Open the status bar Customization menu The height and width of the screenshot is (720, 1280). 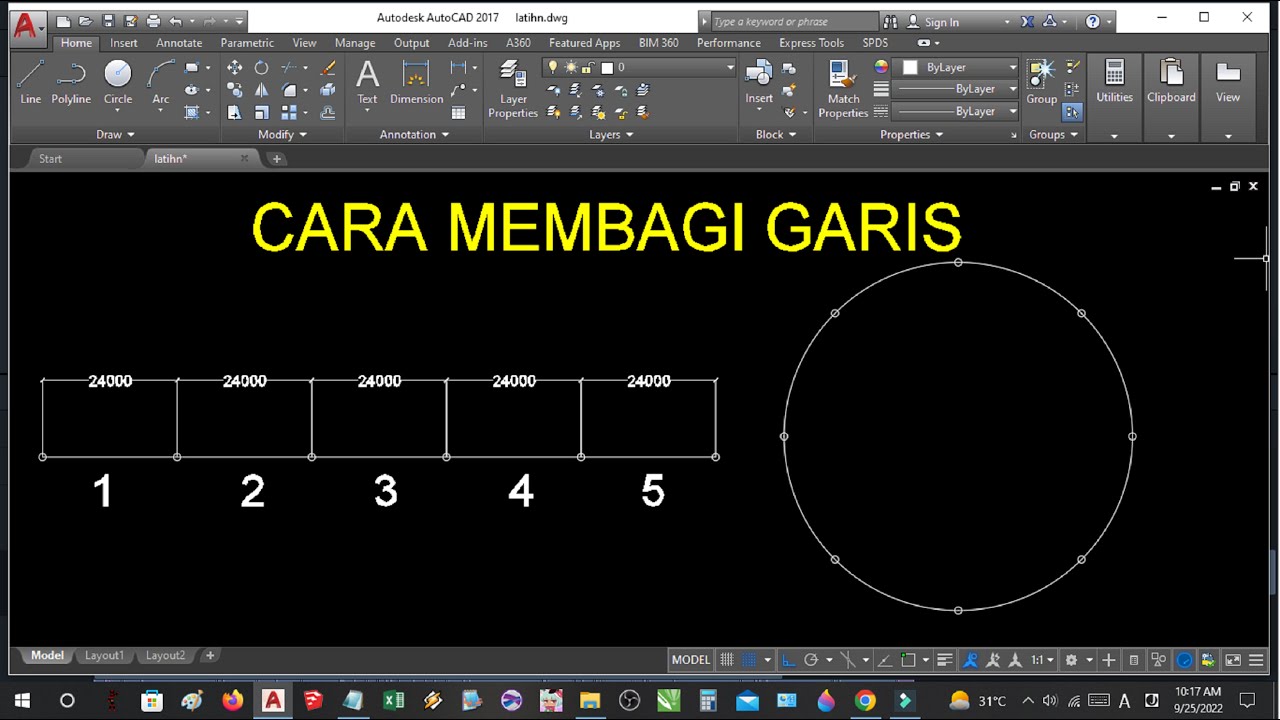1256,660
